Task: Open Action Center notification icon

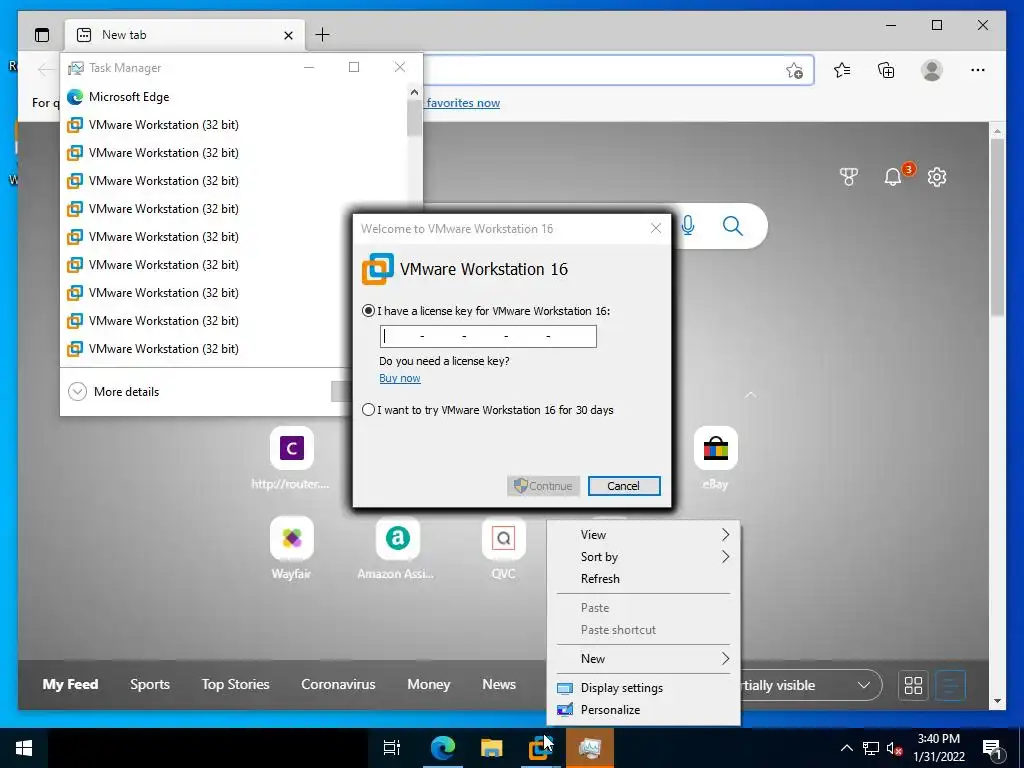Action: [x=993, y=748]
